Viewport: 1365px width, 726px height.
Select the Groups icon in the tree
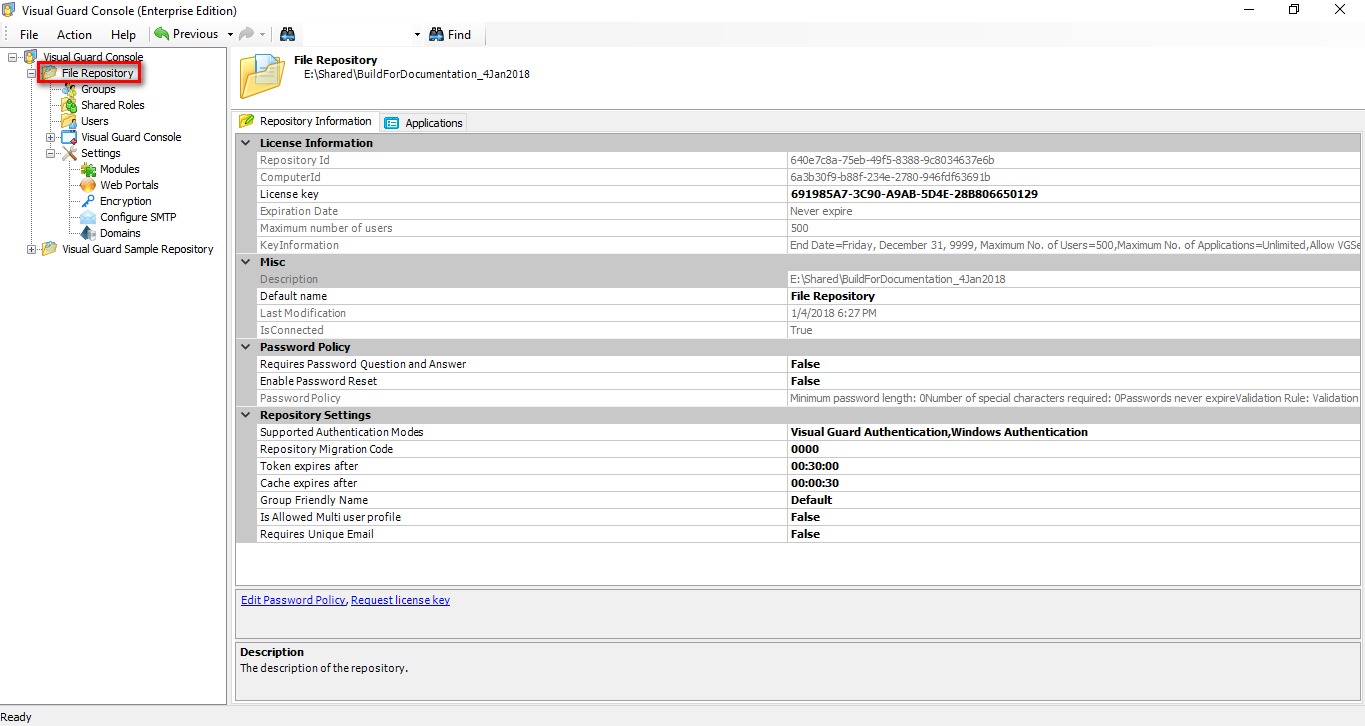click(70, 89)
